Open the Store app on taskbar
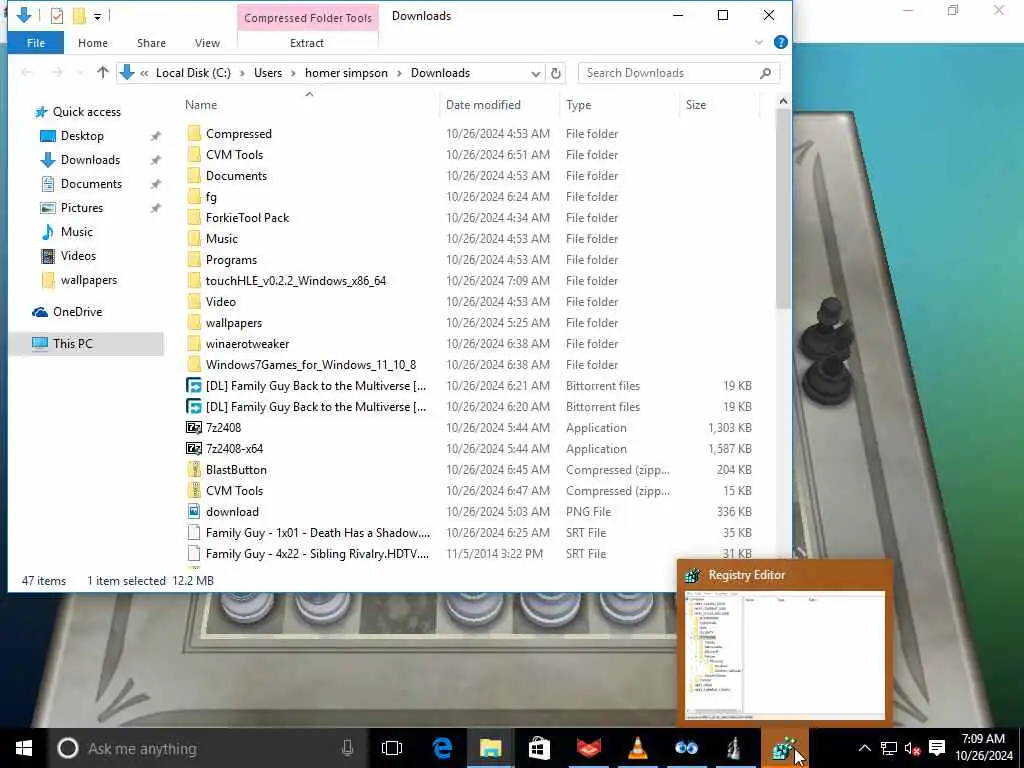Image resolution: width=1024 pixels, height=768 pixels. 539,748
